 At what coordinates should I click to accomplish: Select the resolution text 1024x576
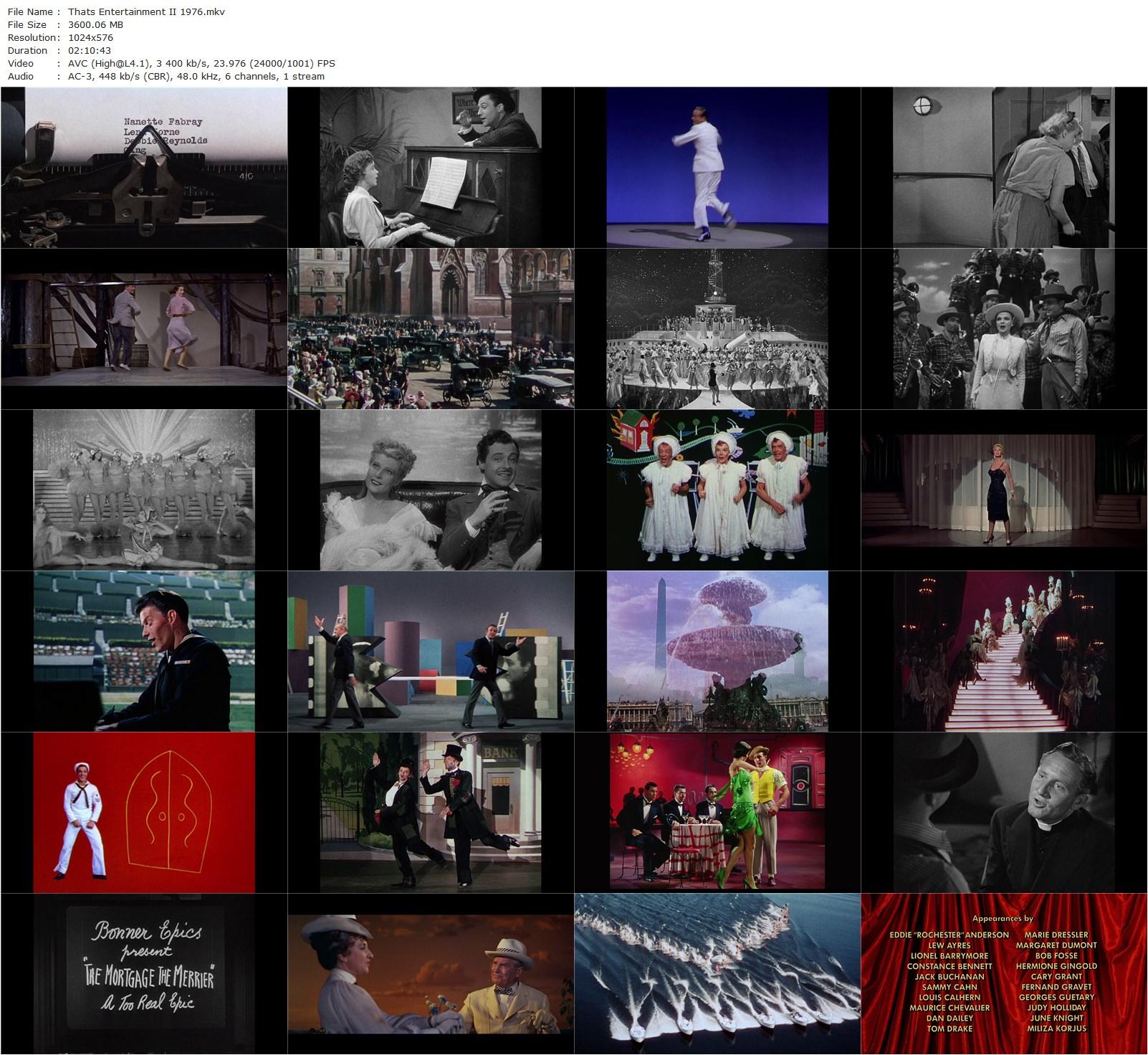point(90,37)
